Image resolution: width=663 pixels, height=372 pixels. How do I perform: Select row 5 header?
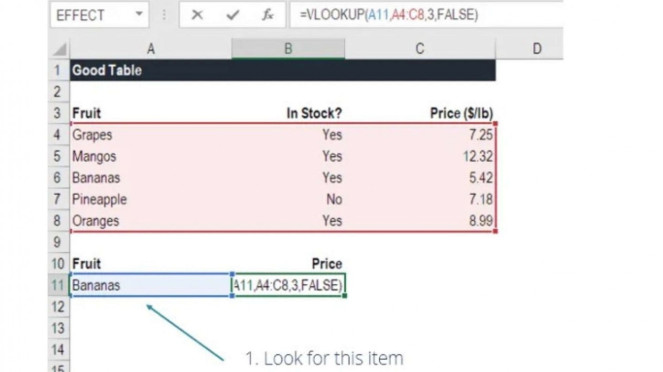click(58, 156)
